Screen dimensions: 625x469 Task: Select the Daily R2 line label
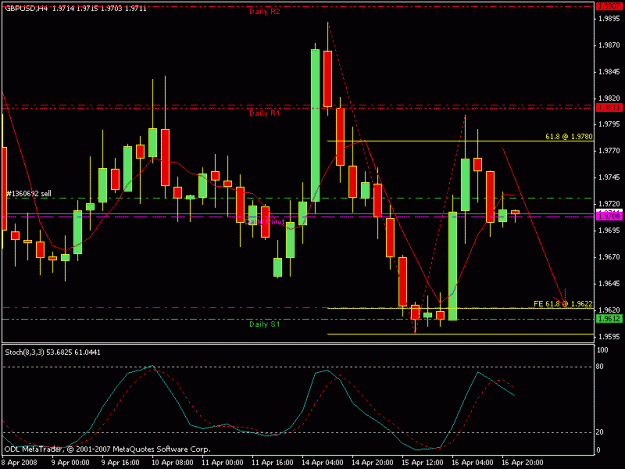click(265, 12)
